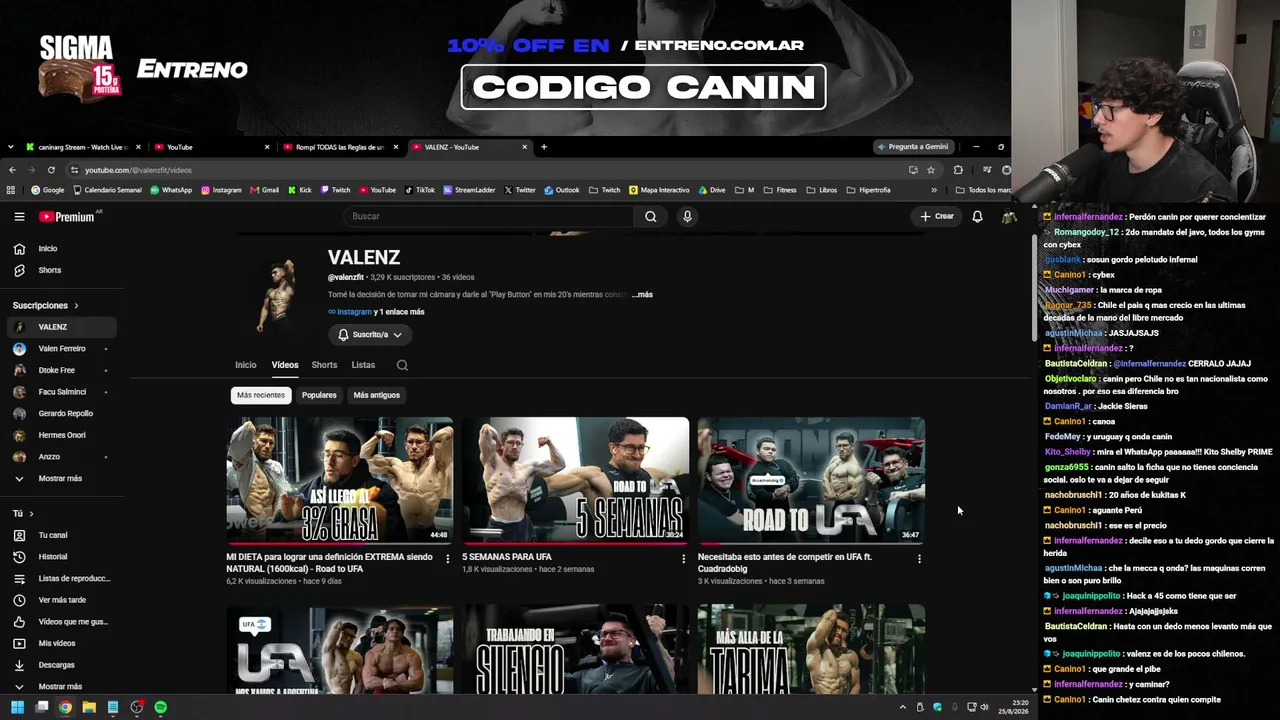Submit search with the magnifier button
Viewport: 1280px width, 720px height.
651,216
